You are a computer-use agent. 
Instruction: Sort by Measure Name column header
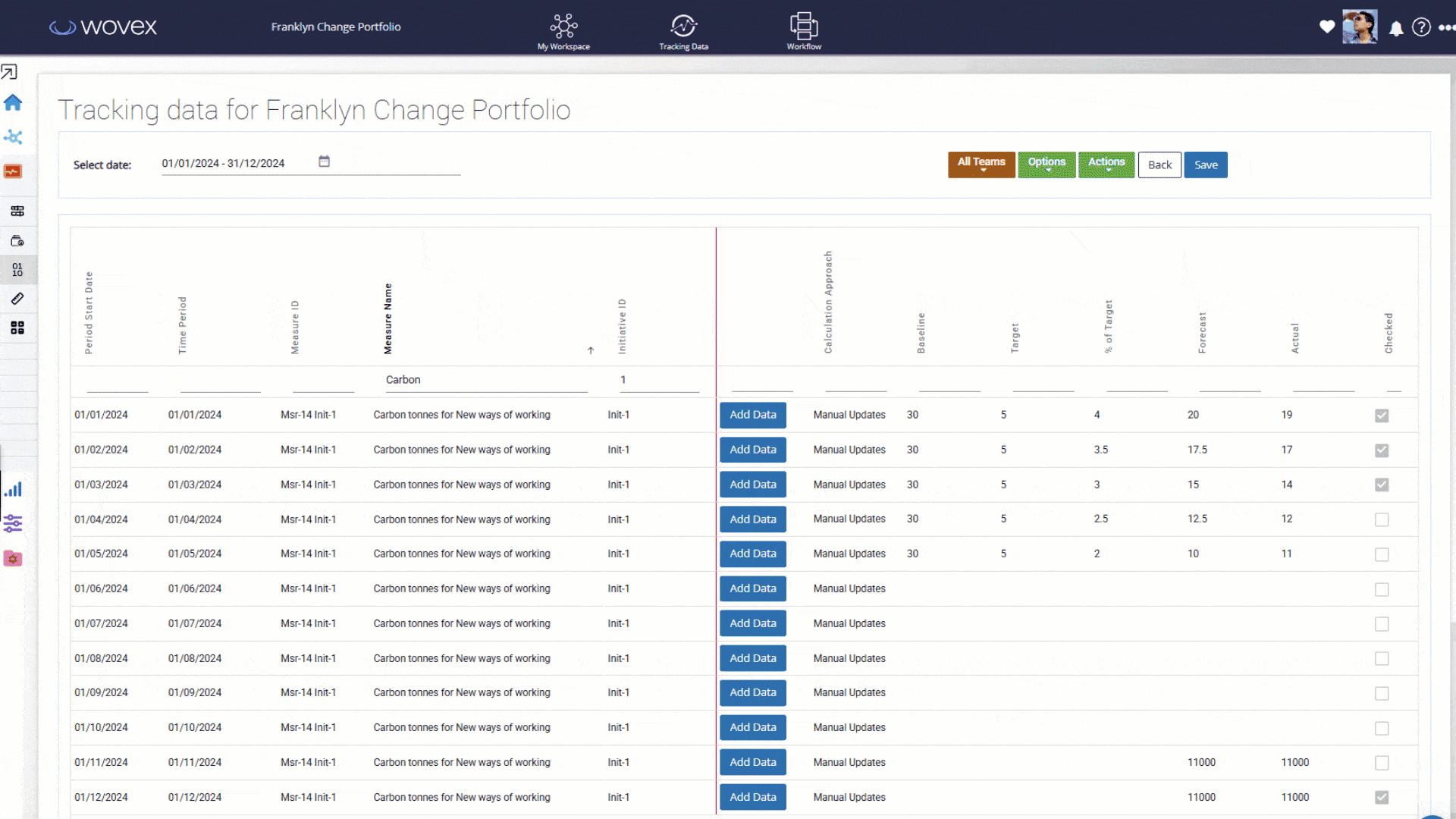pos(388,318)
